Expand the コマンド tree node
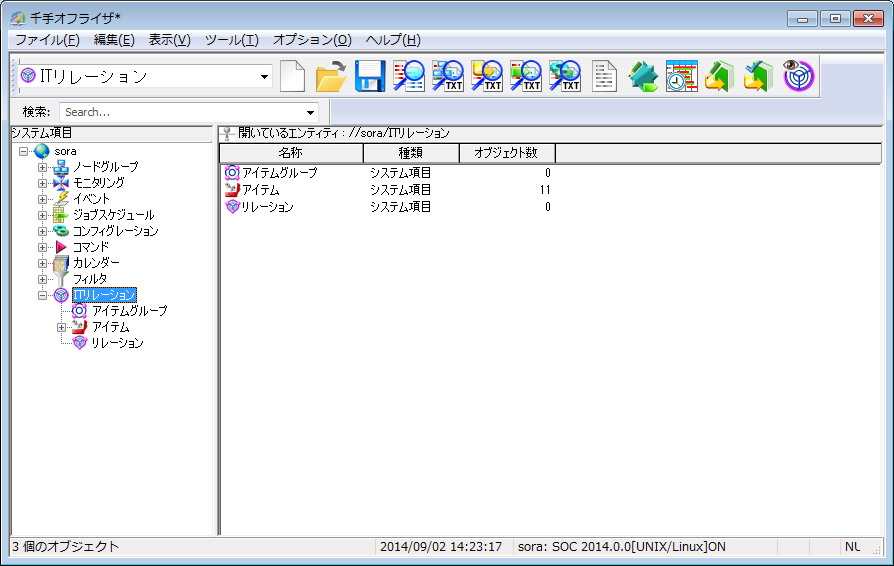Viewport: 894px width, 566px height. point(42,247)
